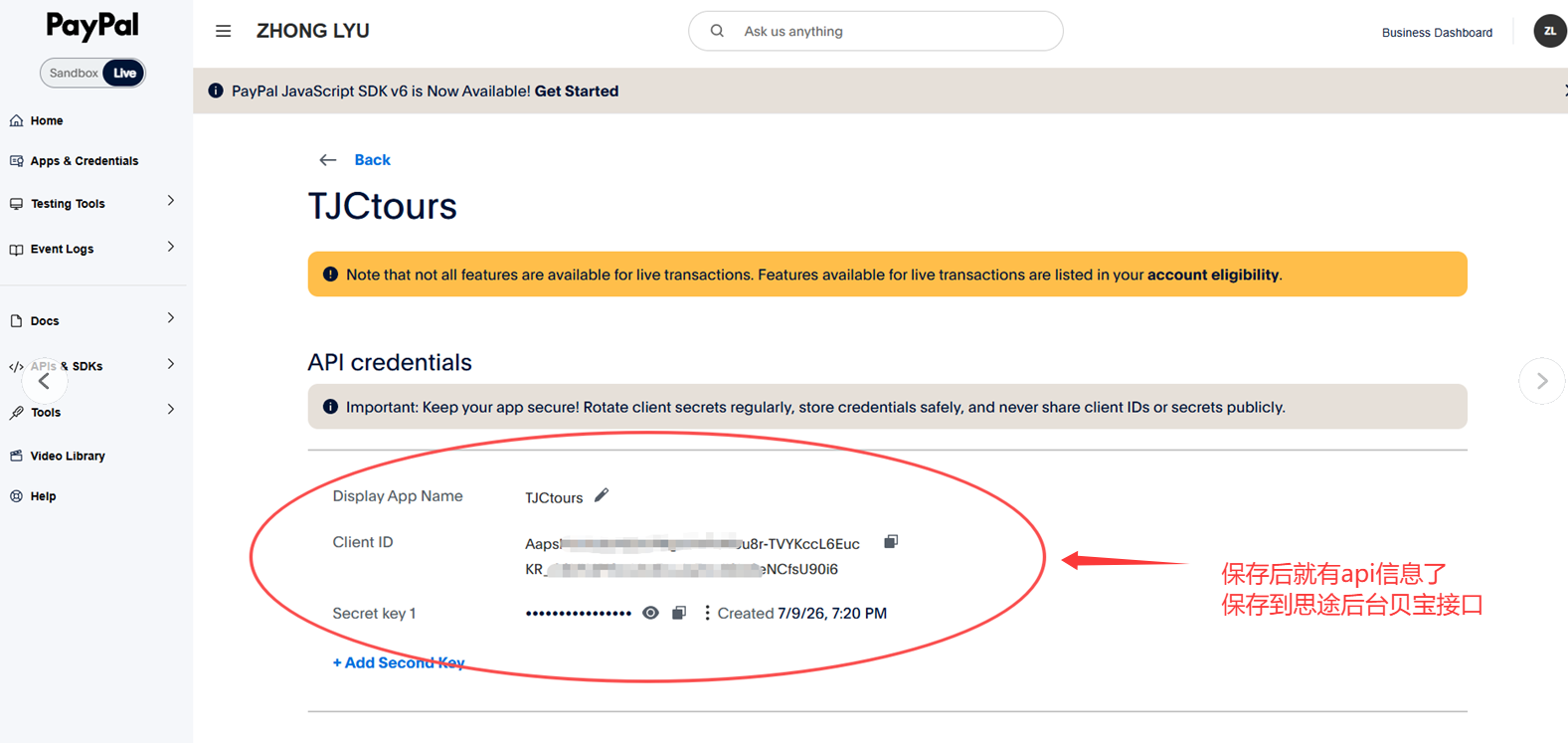The image size is (1568, 743).
Task: Click Testing Tools monitor icon
Action: tap(16, 204)
